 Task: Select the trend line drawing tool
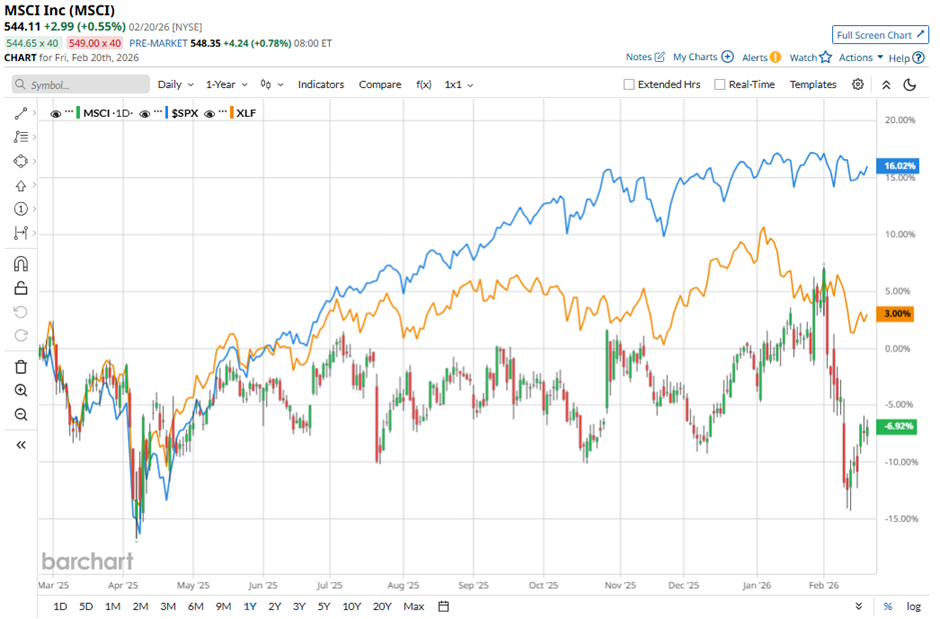click(20, 113)
